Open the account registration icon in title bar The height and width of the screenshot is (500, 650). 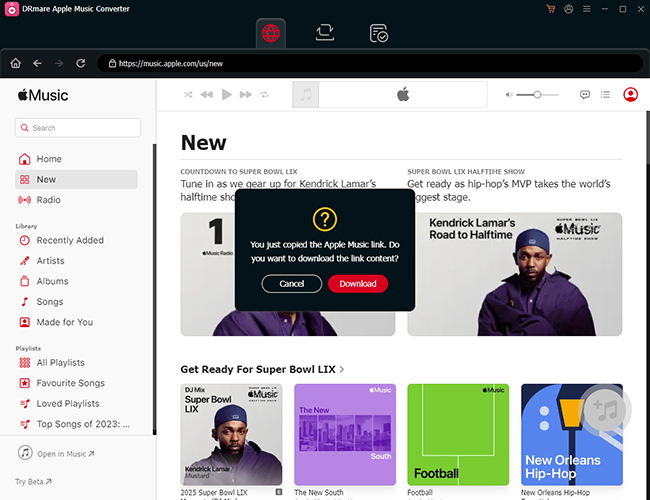tap(569, 9)
